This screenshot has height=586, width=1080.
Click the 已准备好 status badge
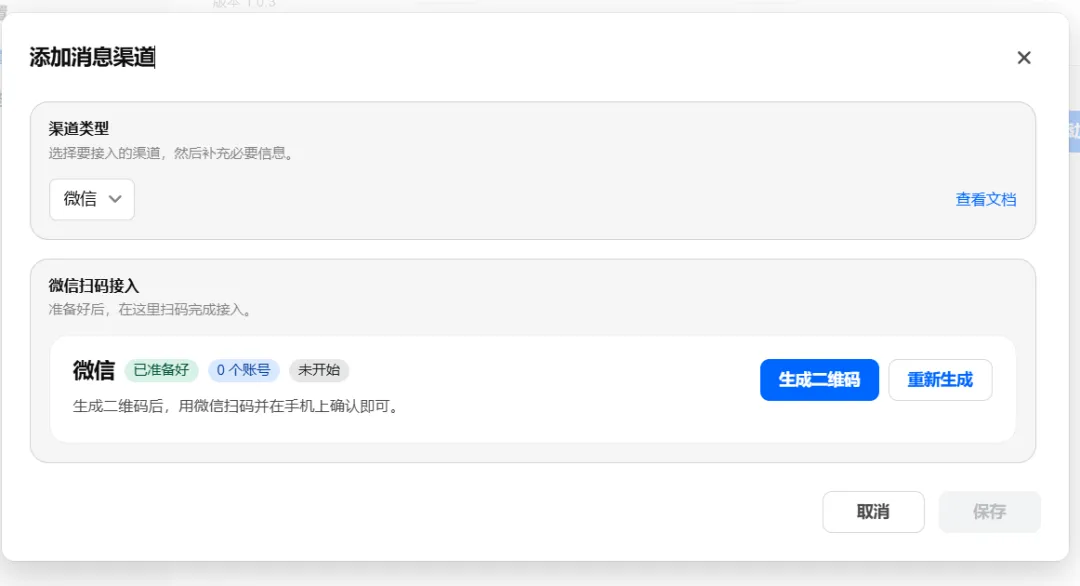tap(161, 370)
